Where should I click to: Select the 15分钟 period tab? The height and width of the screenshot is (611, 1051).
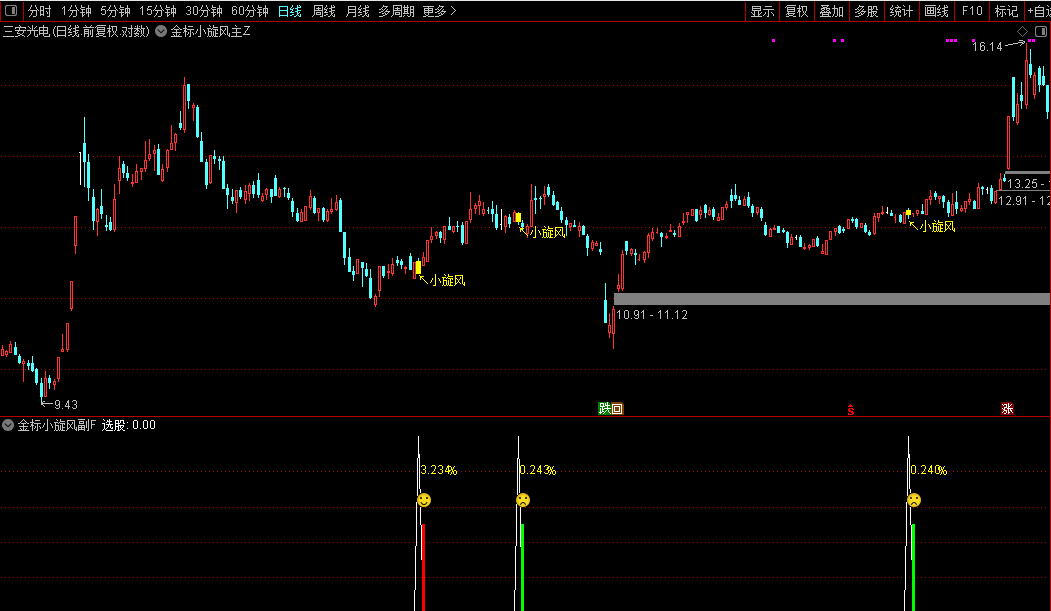(158, 11)
